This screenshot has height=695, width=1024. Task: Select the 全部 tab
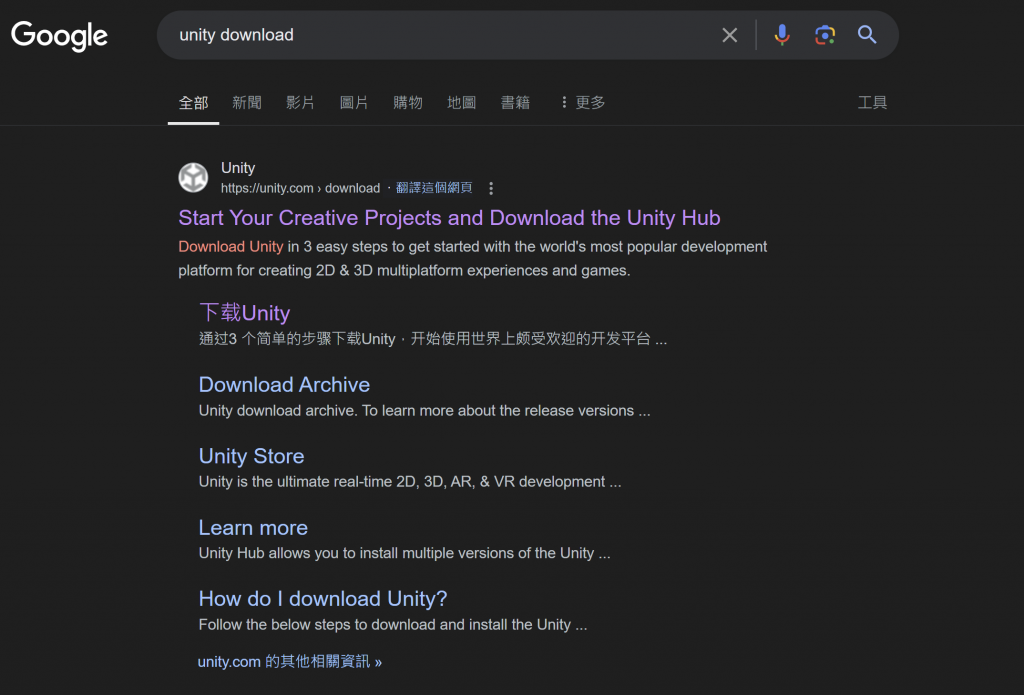tap(193, 103)
